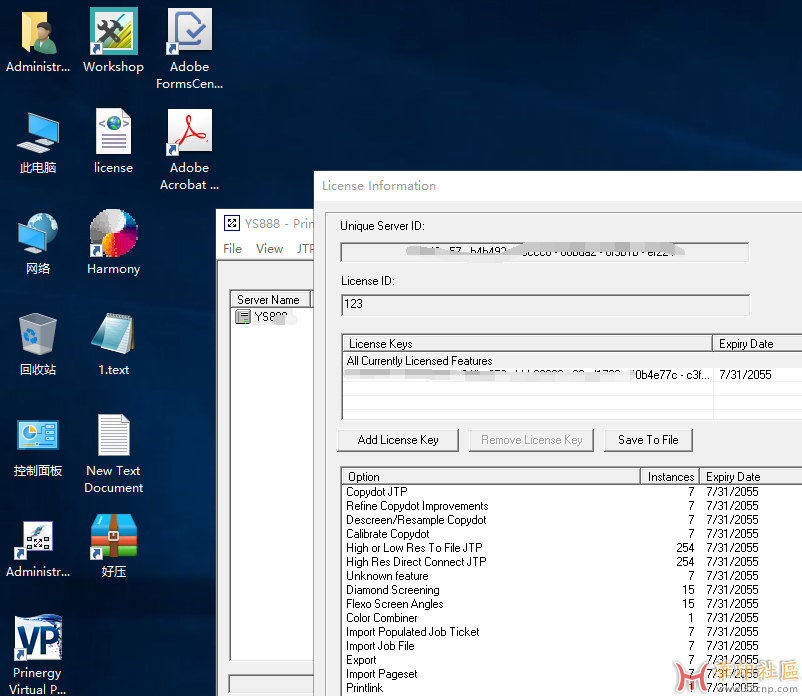802x696 pixels.
Task: Select the Flexo Screen Angles row
Action: coord(572,604)
